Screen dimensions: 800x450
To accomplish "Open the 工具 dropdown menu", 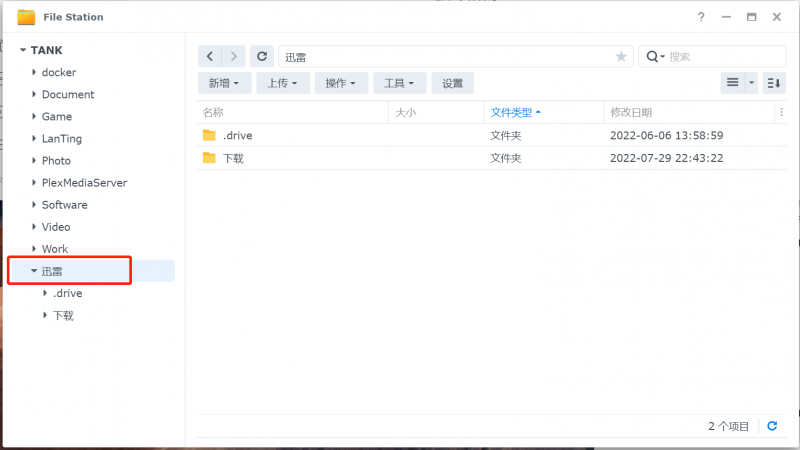I will 400,83.
